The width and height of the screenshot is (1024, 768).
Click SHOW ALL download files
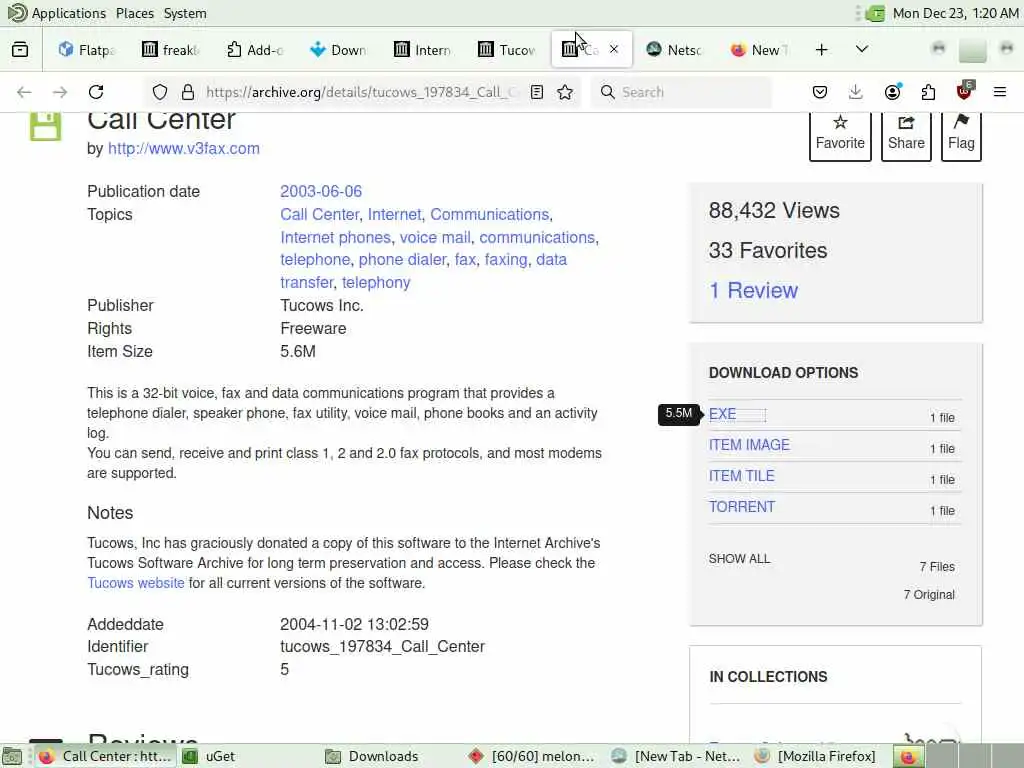739,558
